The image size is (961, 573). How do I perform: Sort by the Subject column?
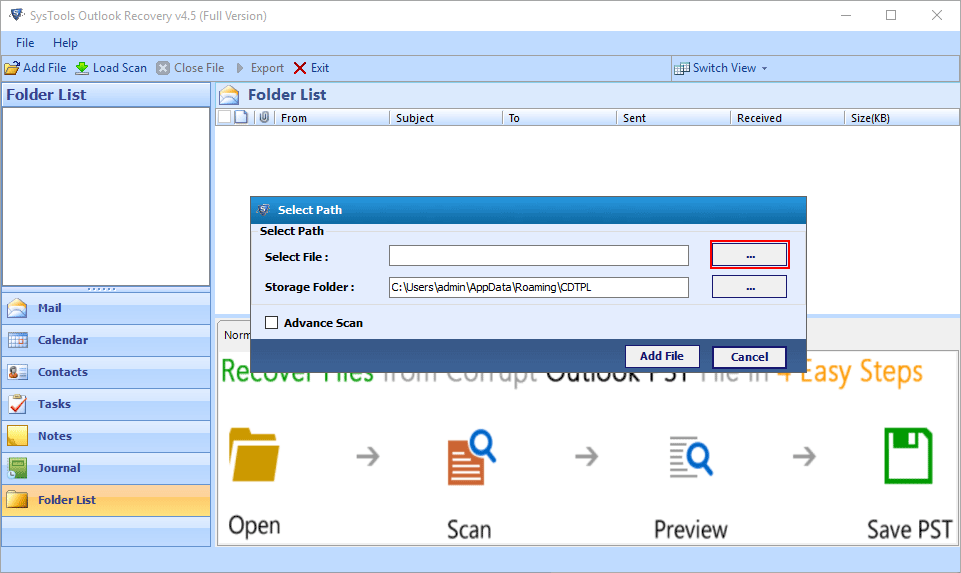446,118
